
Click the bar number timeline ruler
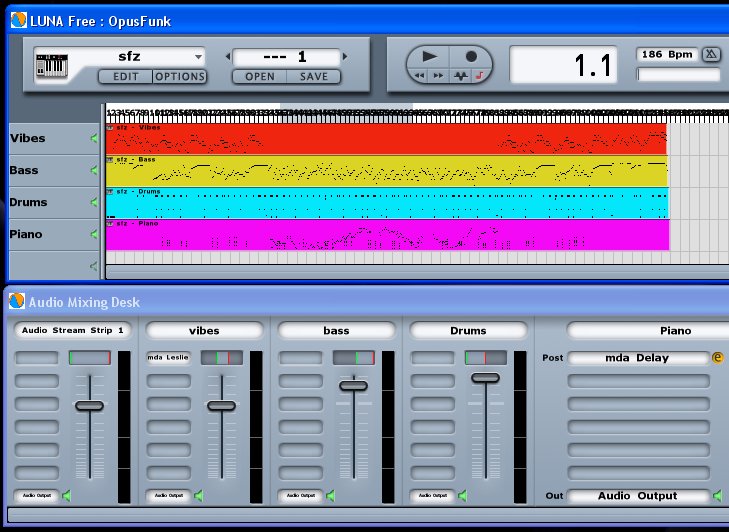pos(417,113)
